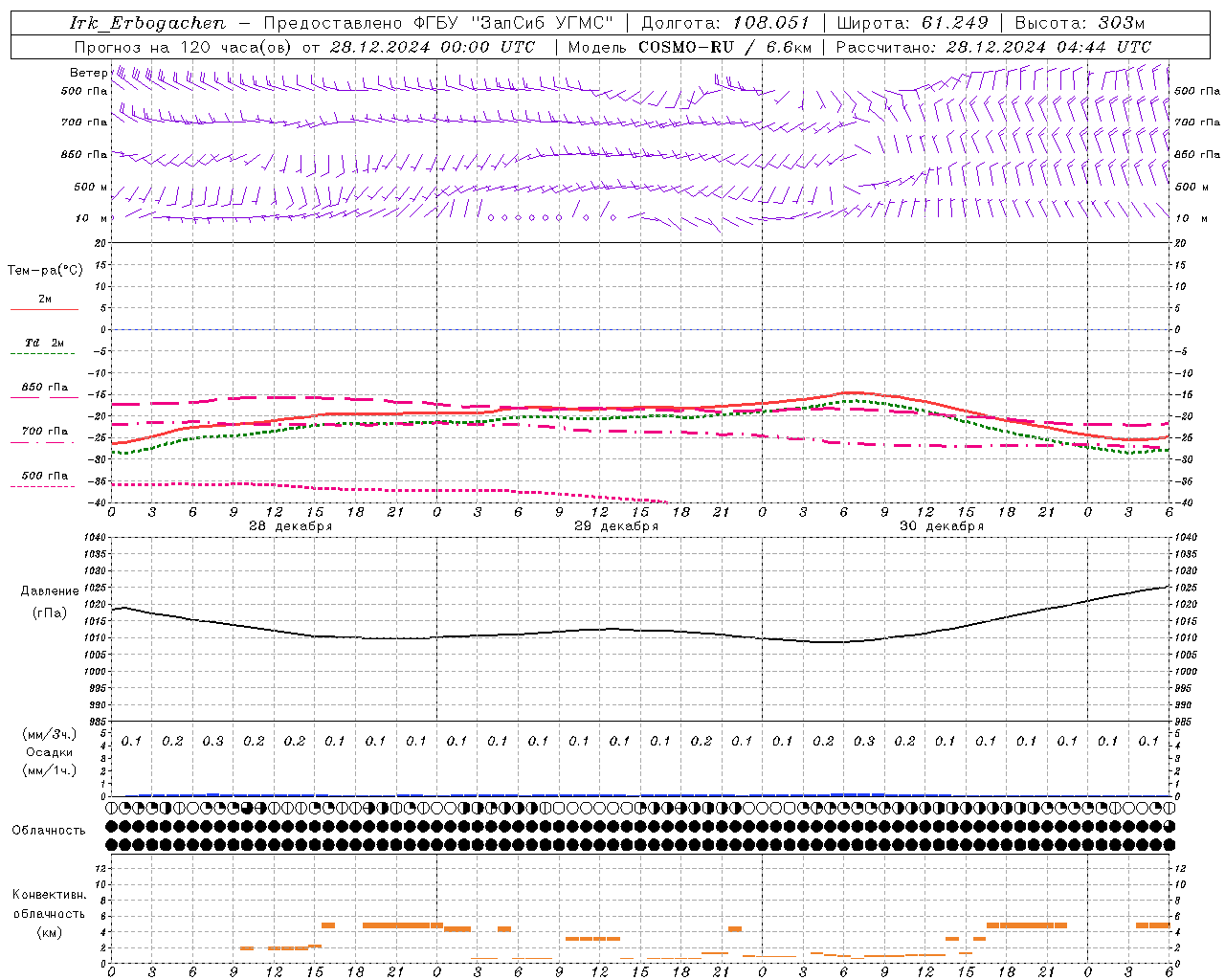Image resolution: width=1225 pixels, height=980 pixels.
Task: Click the Тем-ра(°C) axis label
Action: pyautogui.click(x=45, y=271)
